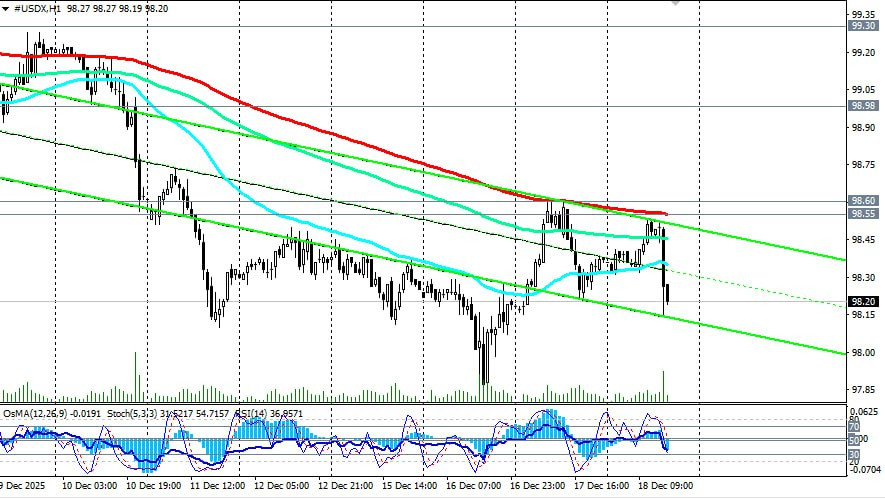Viewport: 885px width, 499px height.
Task: Click the 99.35 price axis value
Action: [x=864, y=14]
